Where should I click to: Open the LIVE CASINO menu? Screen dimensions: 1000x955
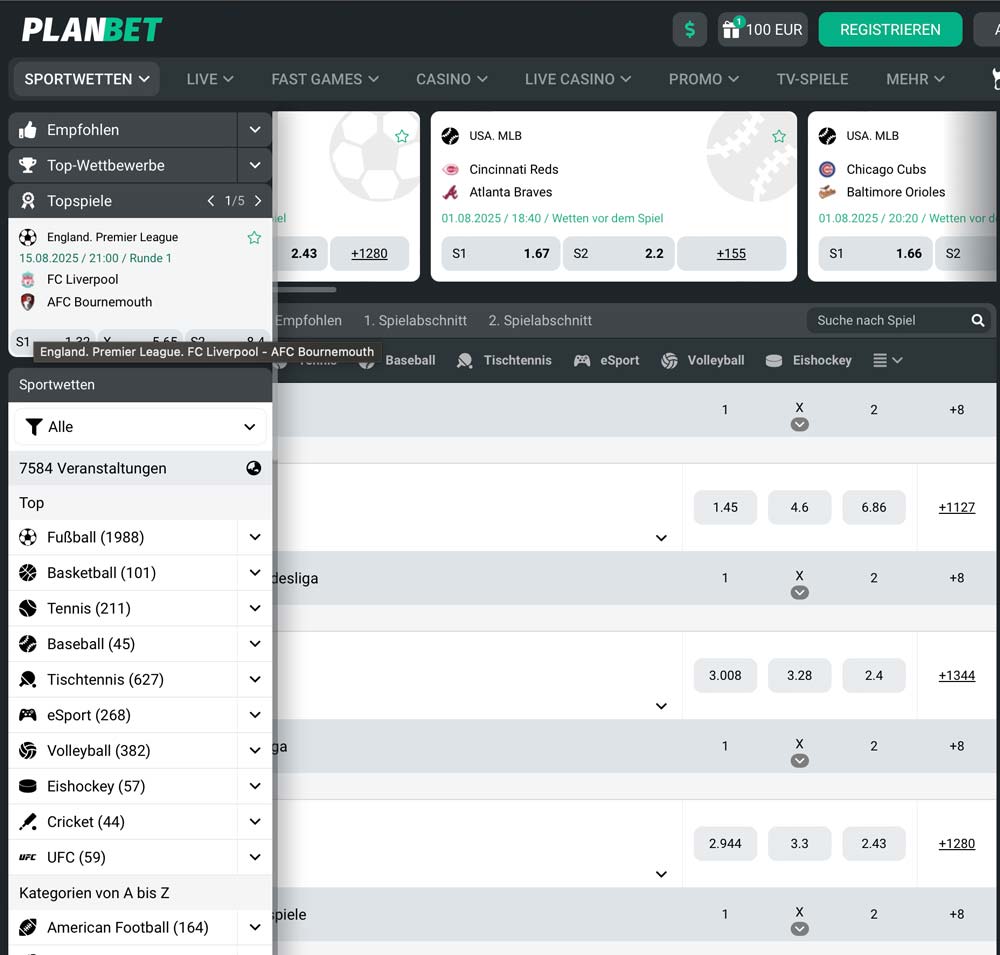578,79
